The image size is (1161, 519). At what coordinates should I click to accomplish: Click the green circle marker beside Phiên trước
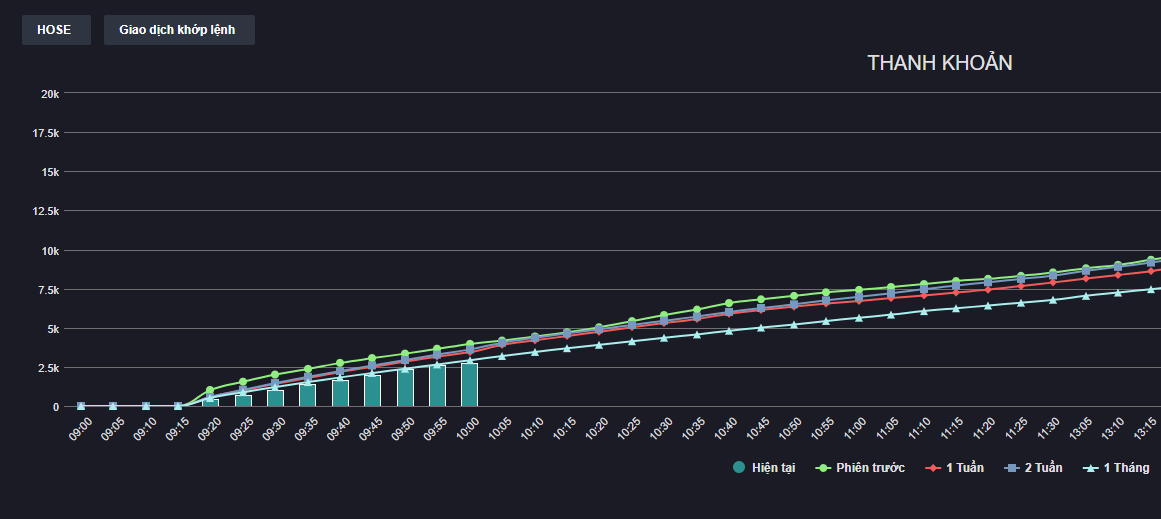825,468
